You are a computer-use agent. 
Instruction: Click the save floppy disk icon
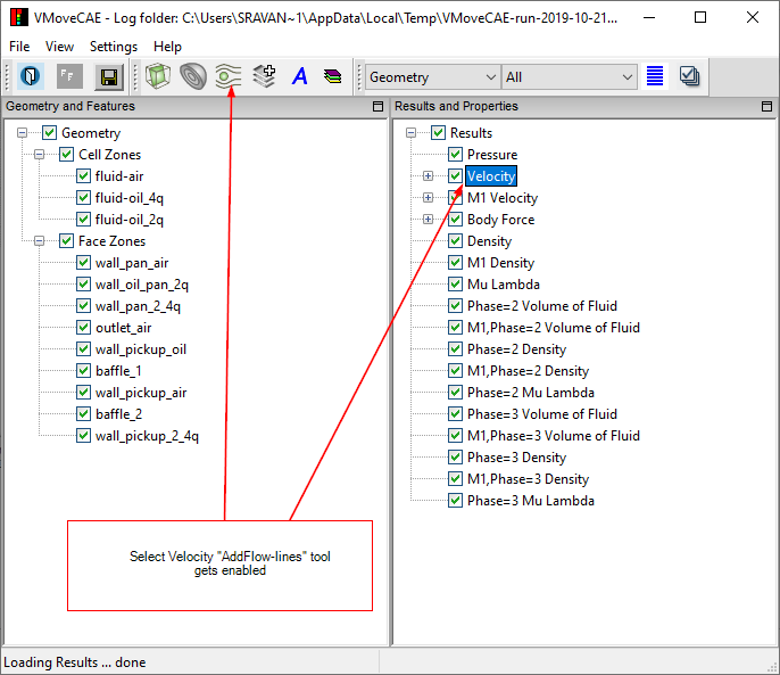[x=109, y=77]
